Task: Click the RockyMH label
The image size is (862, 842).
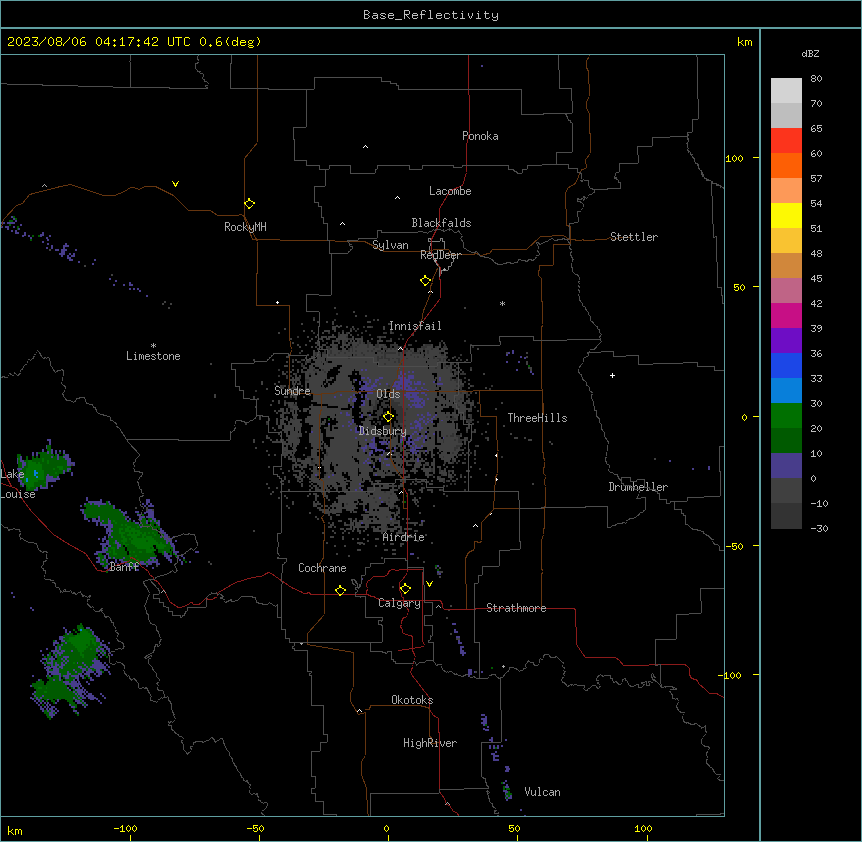Action: point(245,227)
